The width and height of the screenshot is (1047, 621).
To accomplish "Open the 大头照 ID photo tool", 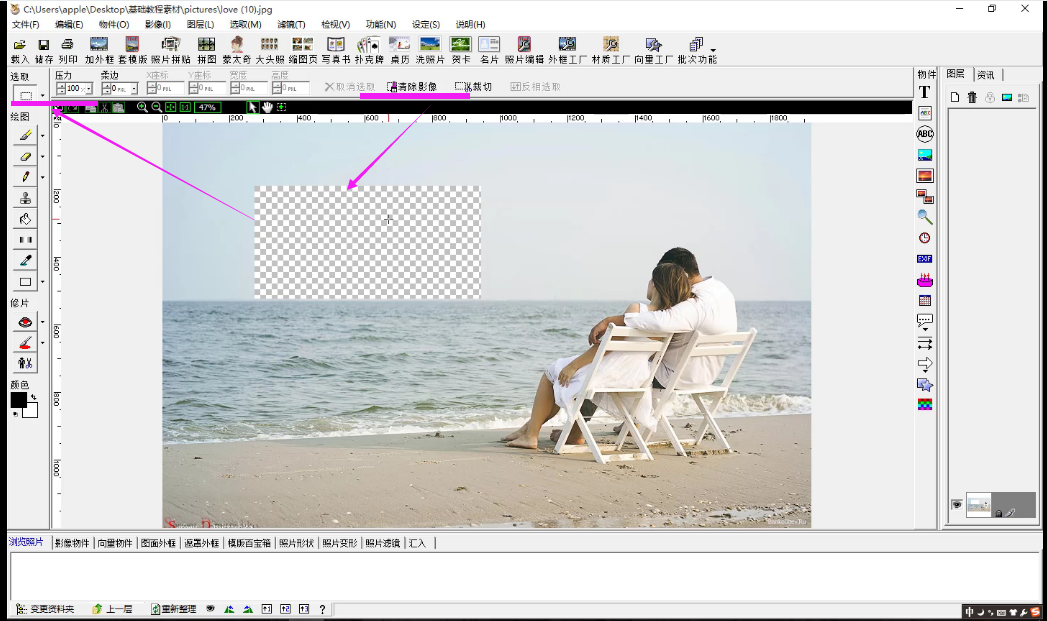I will [270, 50].
